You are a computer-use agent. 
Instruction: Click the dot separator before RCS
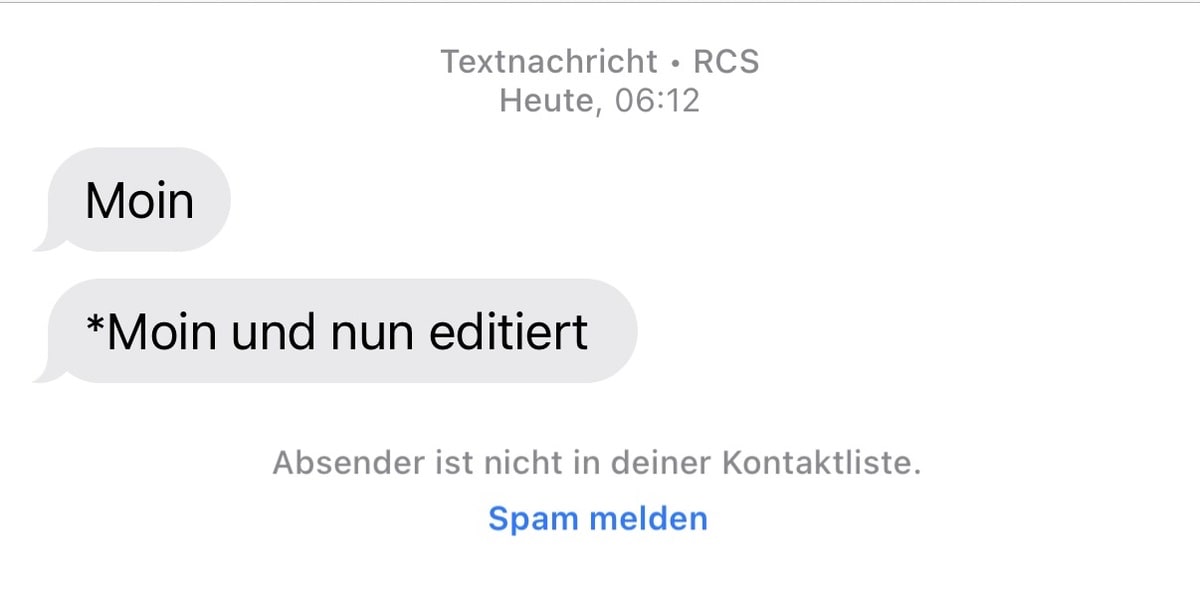pyautogui.click(x=676, y=63)
